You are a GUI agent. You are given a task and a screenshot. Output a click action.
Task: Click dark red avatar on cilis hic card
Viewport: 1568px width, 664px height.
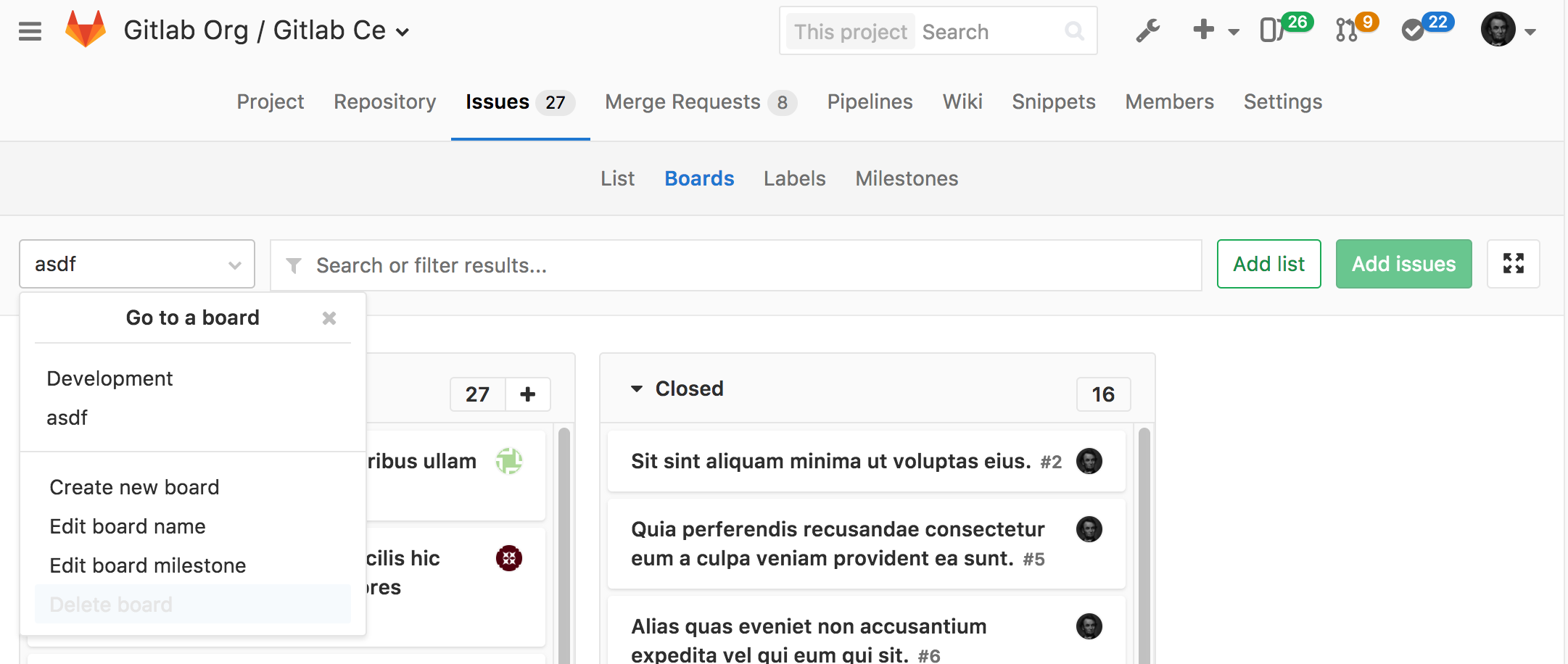pyautogui.click(x=508, y=558)
